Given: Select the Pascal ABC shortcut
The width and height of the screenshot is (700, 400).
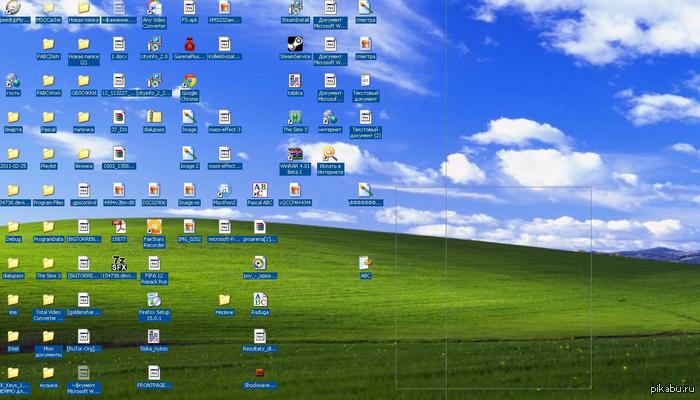Looking at the screenshot, I should pos(259,190).
